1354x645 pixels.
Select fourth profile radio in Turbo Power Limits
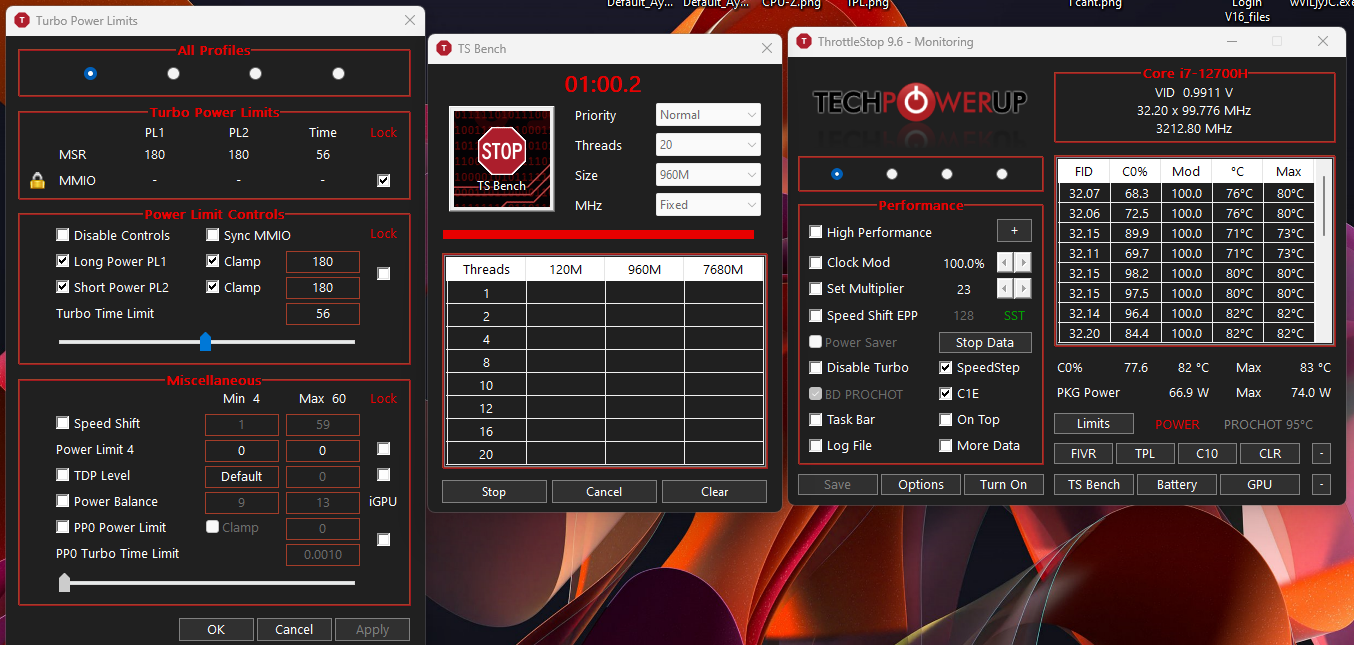(338, 73)
